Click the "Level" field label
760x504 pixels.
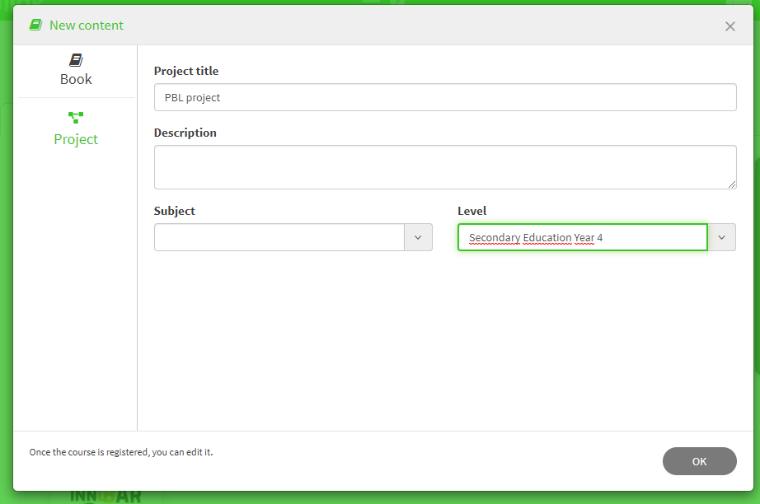tap(472, 211)
